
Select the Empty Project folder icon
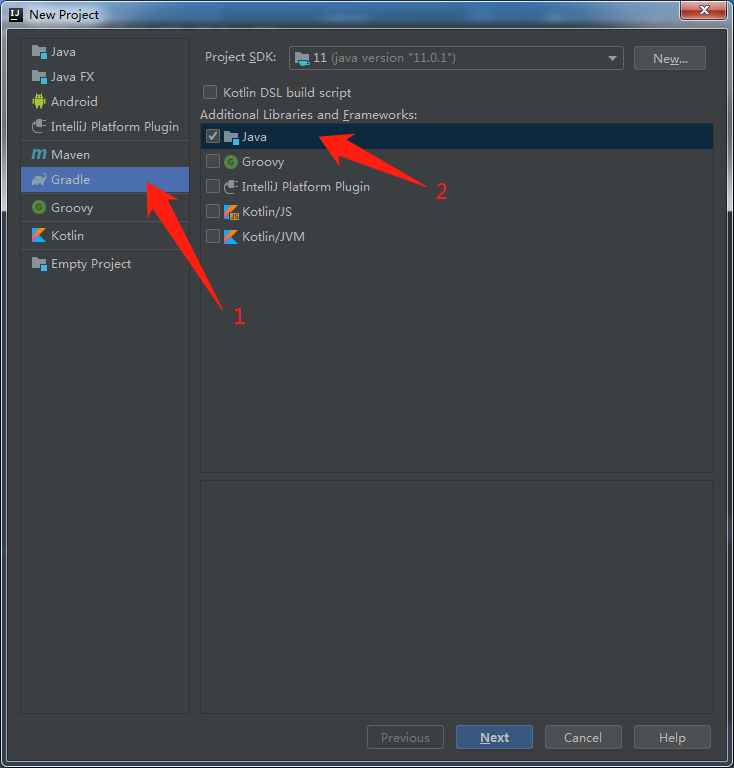(39, 264)
